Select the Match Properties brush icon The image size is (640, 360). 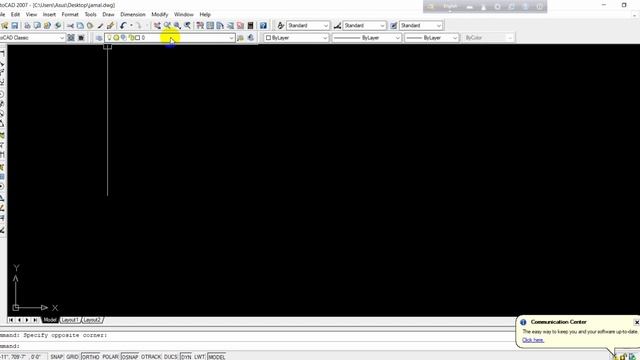(100, 25)
